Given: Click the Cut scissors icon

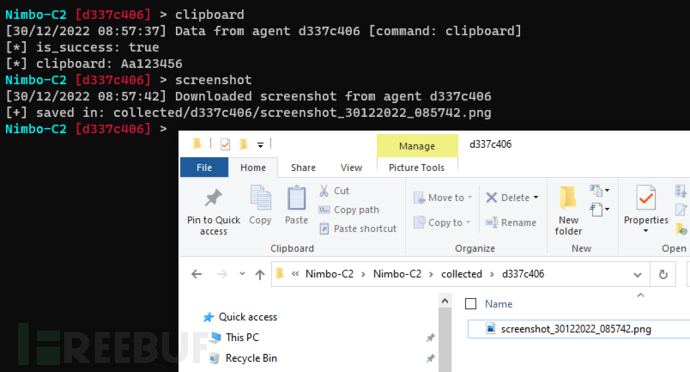Looking at the screenshot, I should (324, 191).
